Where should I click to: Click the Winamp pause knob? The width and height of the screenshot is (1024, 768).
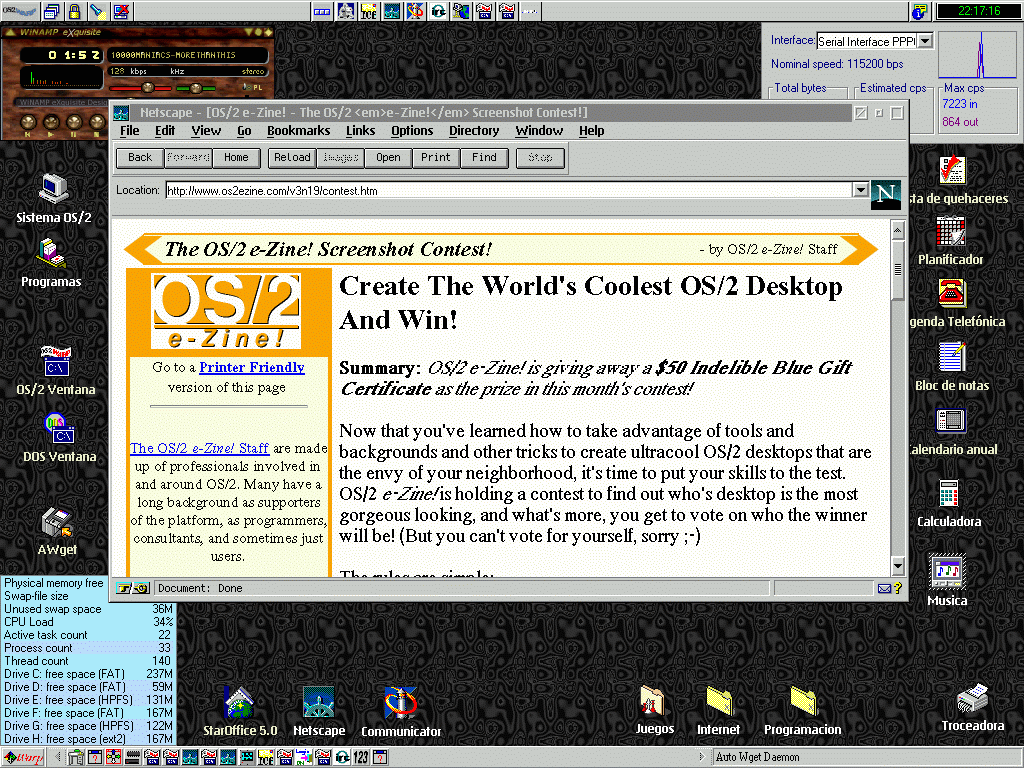pyautogui.click(x=74, y=122)
